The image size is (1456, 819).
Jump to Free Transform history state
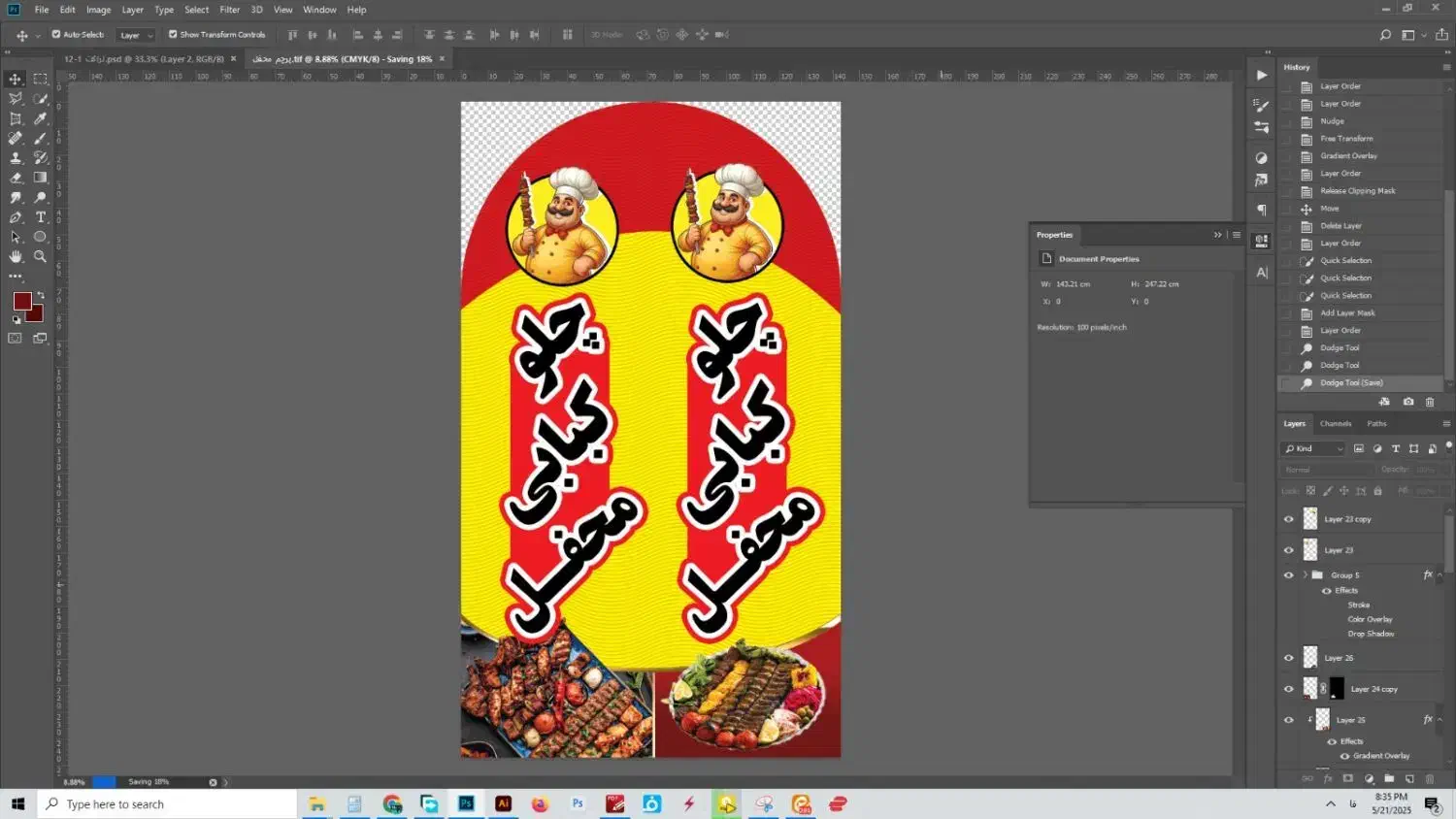coord(1346,139)
